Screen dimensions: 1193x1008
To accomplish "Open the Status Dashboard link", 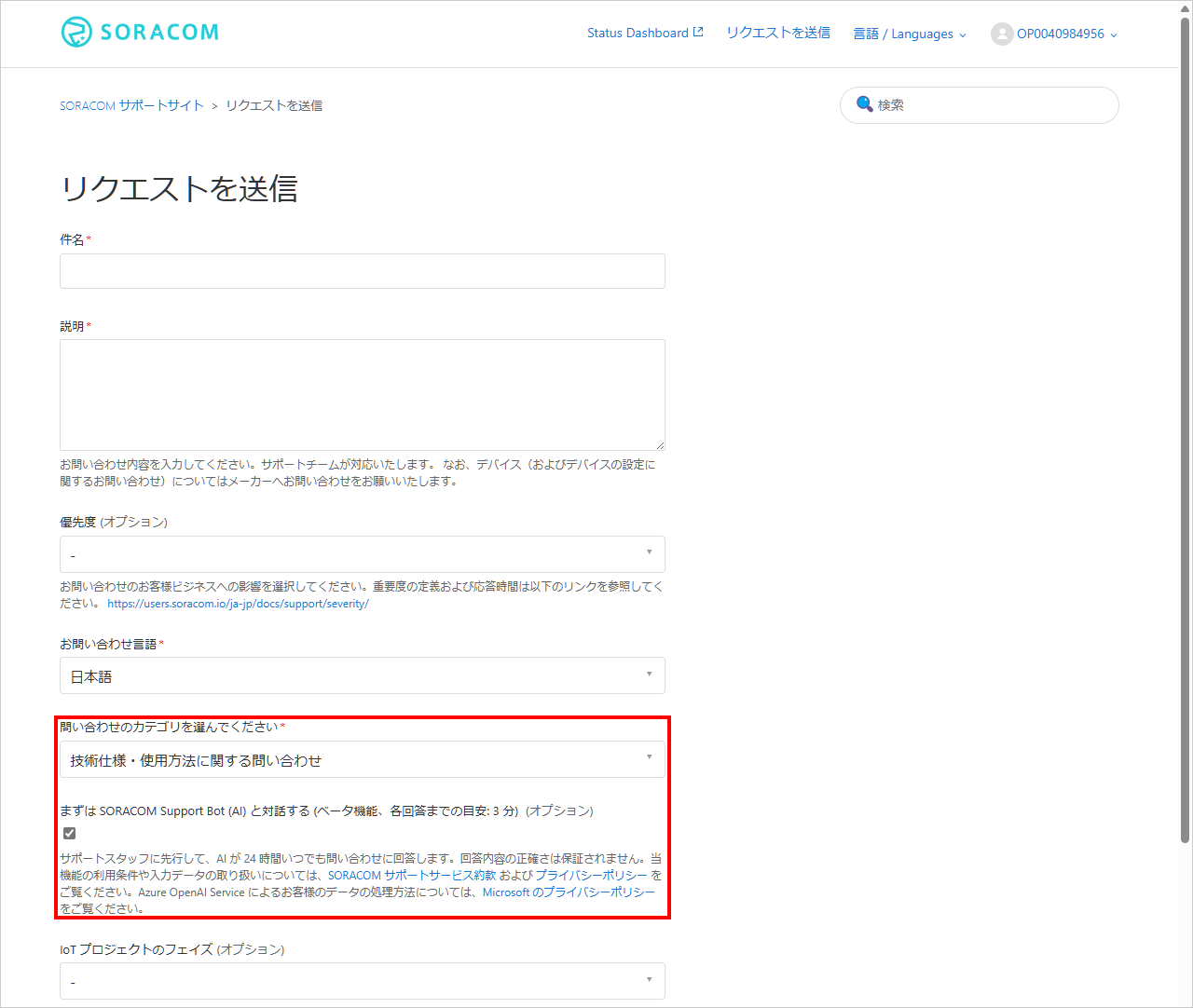I will coord(638,31).
